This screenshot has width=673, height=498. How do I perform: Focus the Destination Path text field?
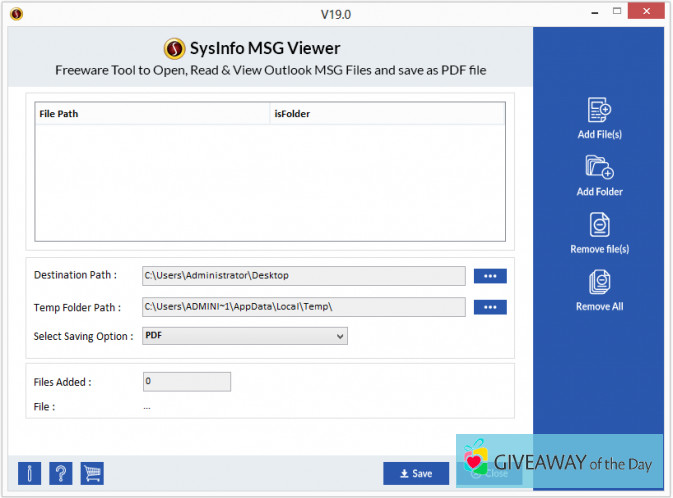point(304,275)
